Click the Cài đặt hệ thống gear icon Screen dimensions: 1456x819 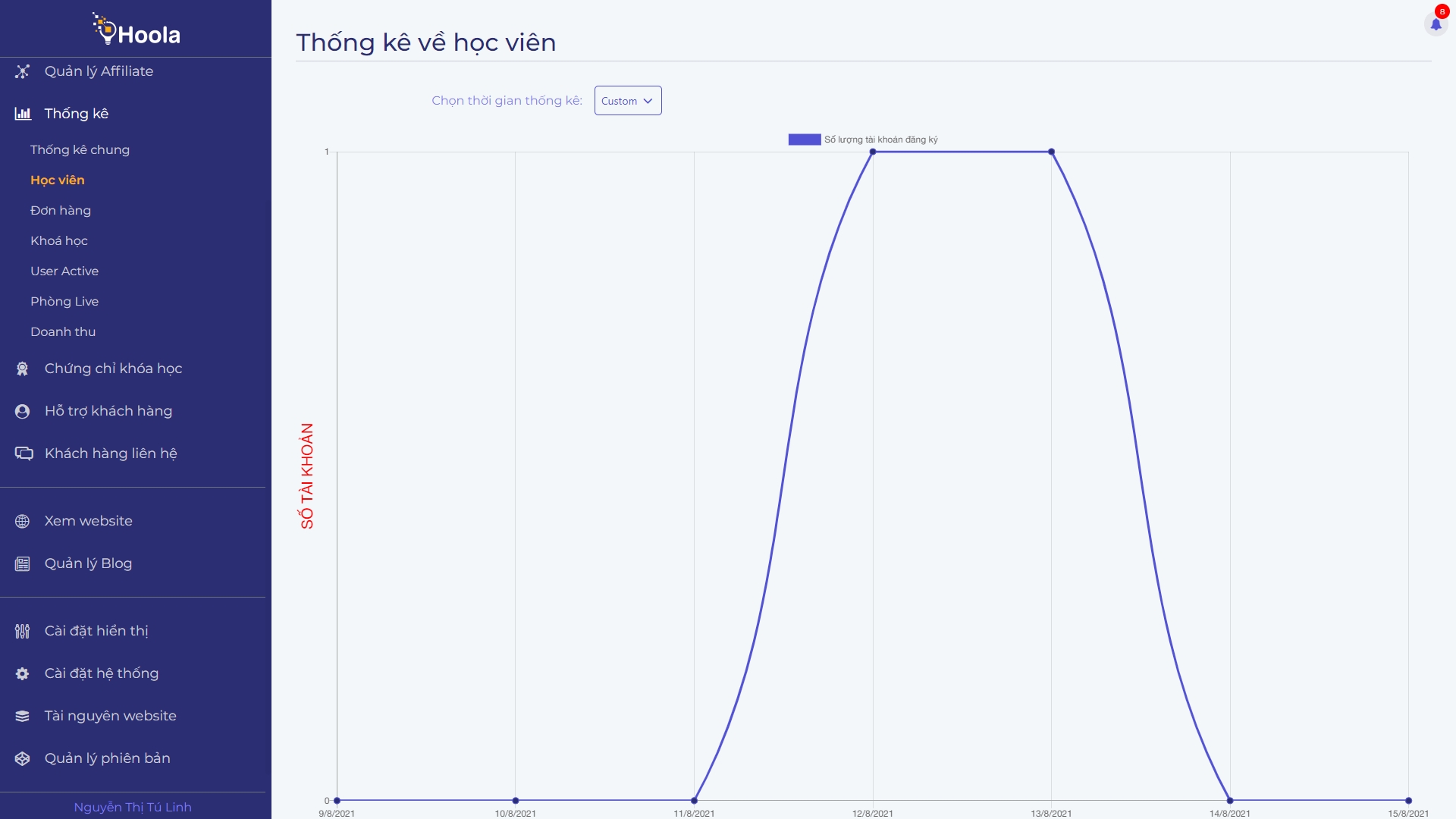click(x=23, y=673)
